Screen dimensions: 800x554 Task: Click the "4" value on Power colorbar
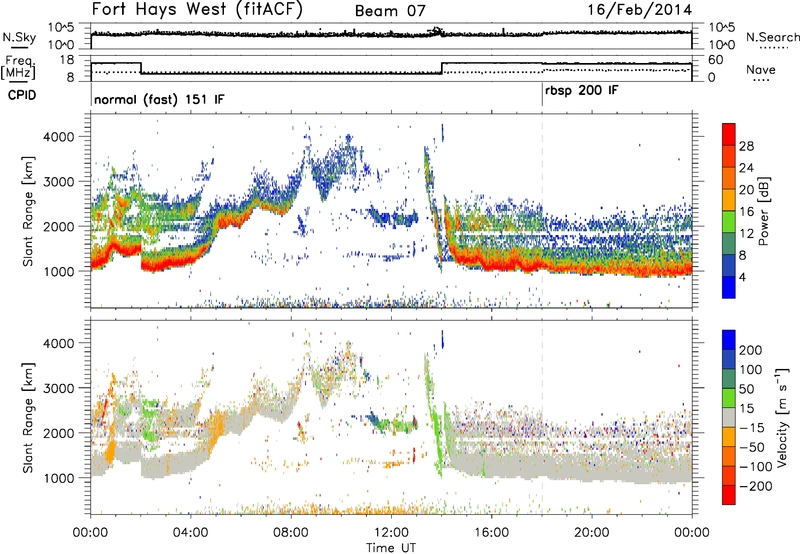click(742, 277)
